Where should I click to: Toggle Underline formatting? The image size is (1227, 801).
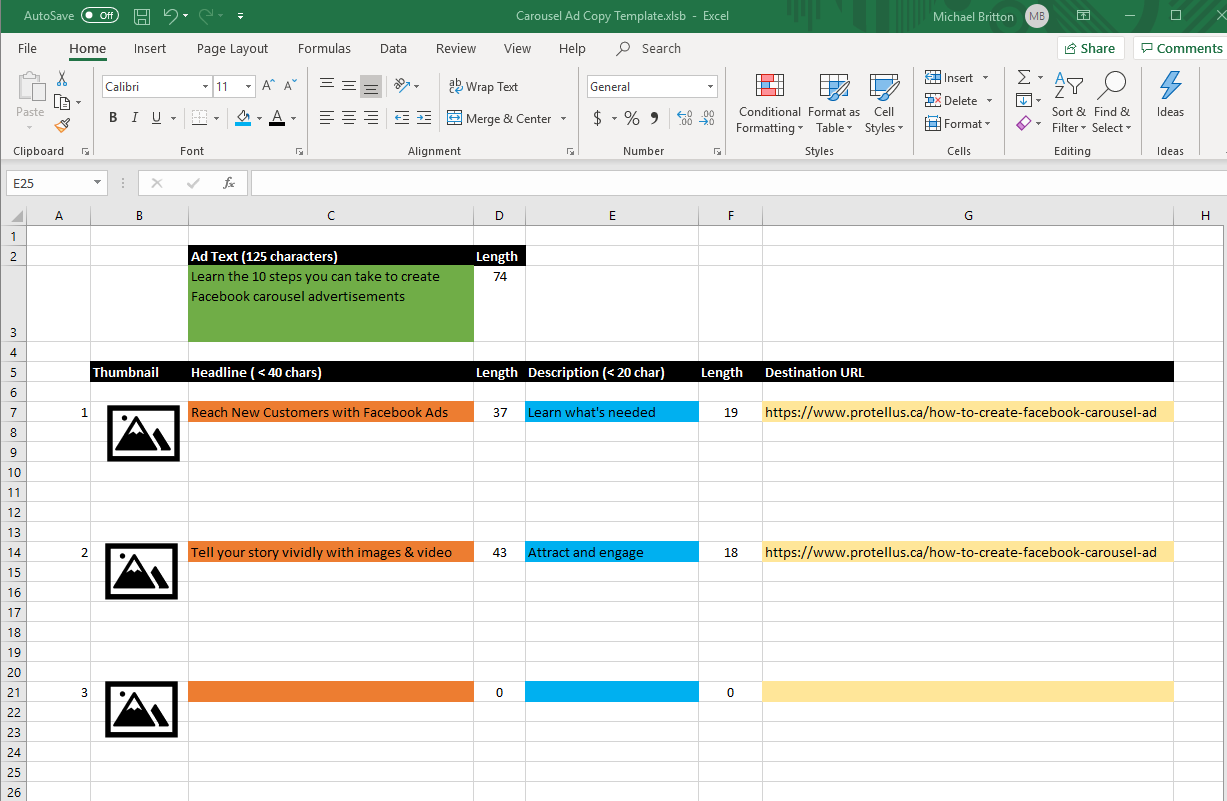pyautogui.click(x=157, y=118)
